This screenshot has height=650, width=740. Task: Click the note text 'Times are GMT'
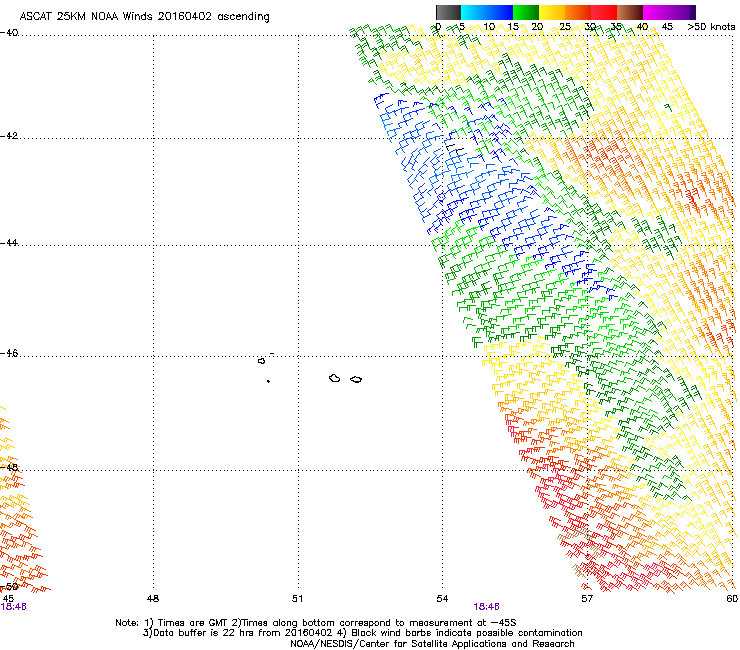click(x=193, y=623)
